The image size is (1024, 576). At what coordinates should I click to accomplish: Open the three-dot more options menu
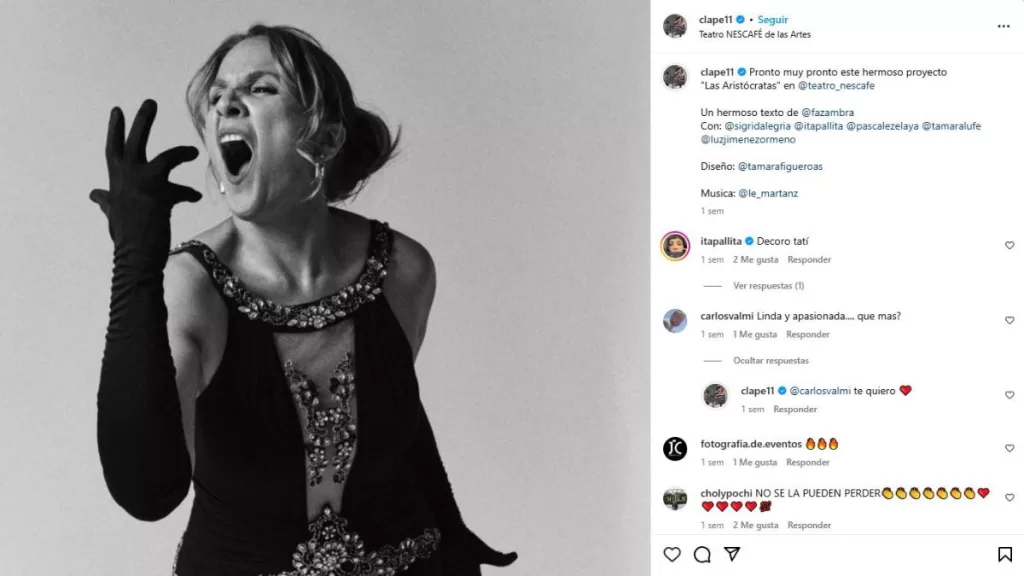click(x=1003, y=26)
